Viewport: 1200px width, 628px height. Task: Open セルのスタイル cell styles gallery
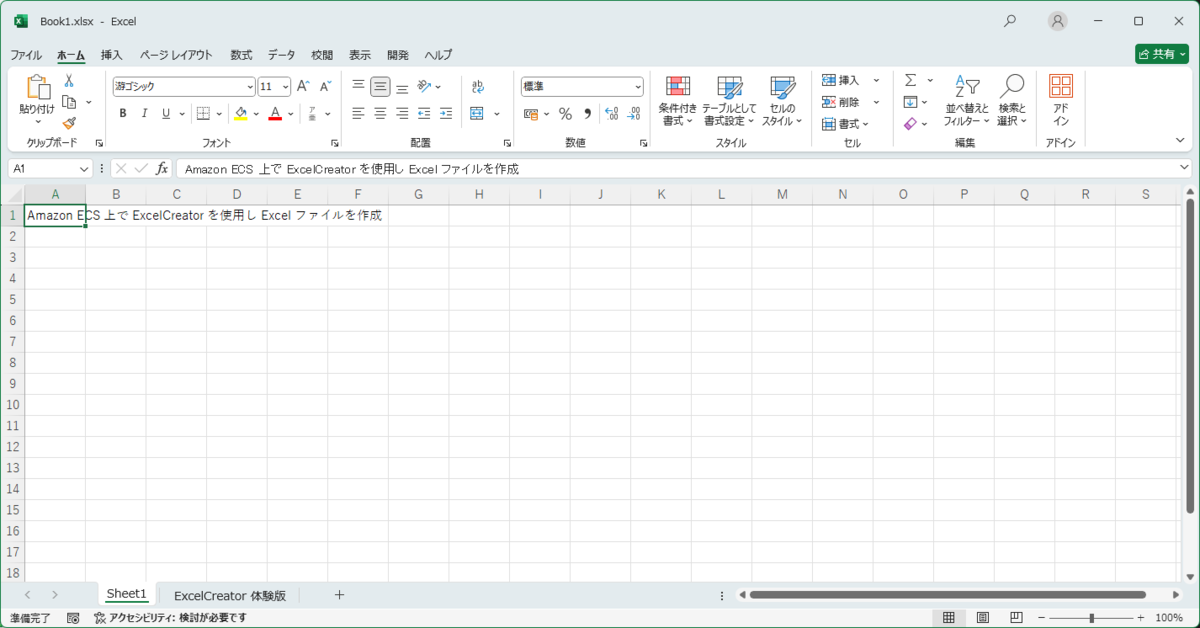pyautogui.click(x=782, y=101)
